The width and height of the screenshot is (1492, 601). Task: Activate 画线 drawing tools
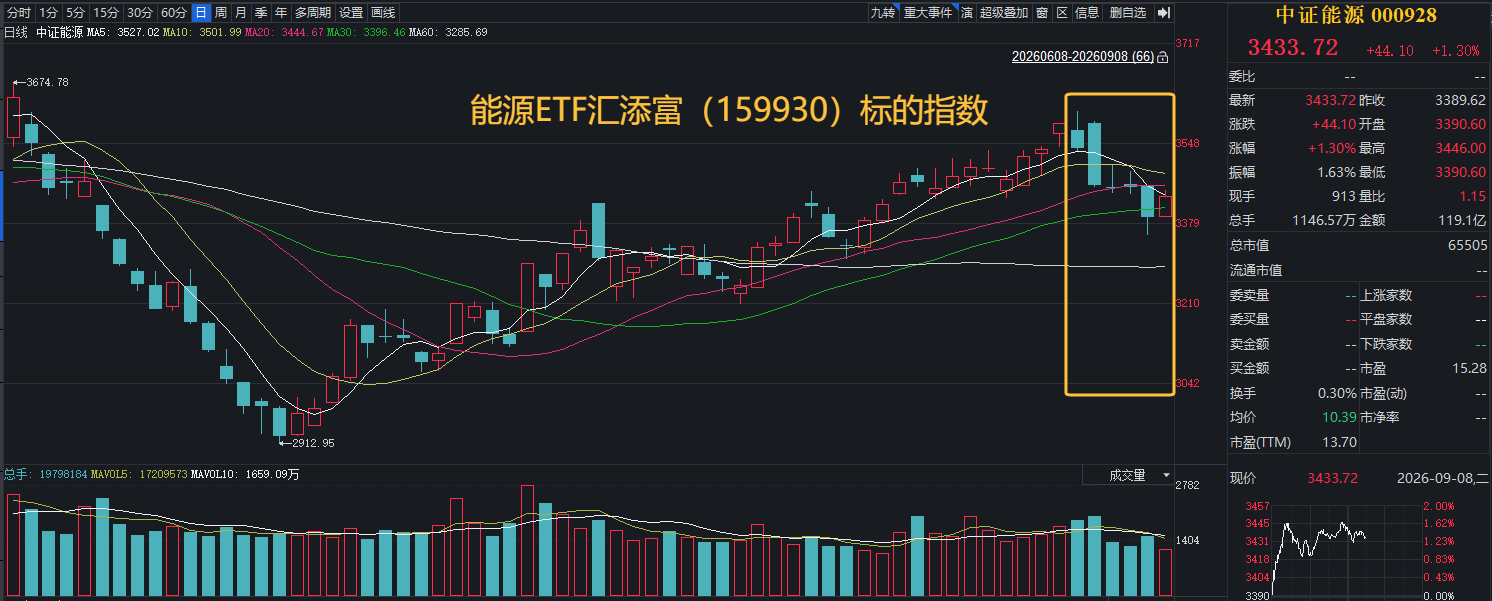(x=383, y=13)
